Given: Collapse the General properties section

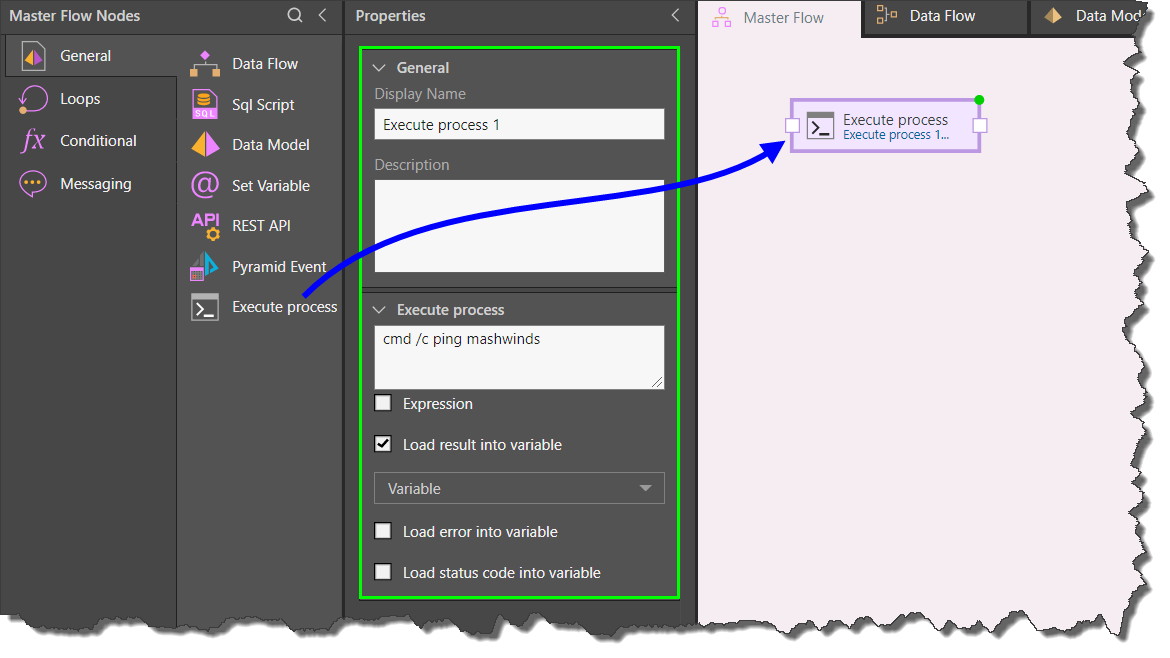Looking at the screenshot, I should coord(379,68).
